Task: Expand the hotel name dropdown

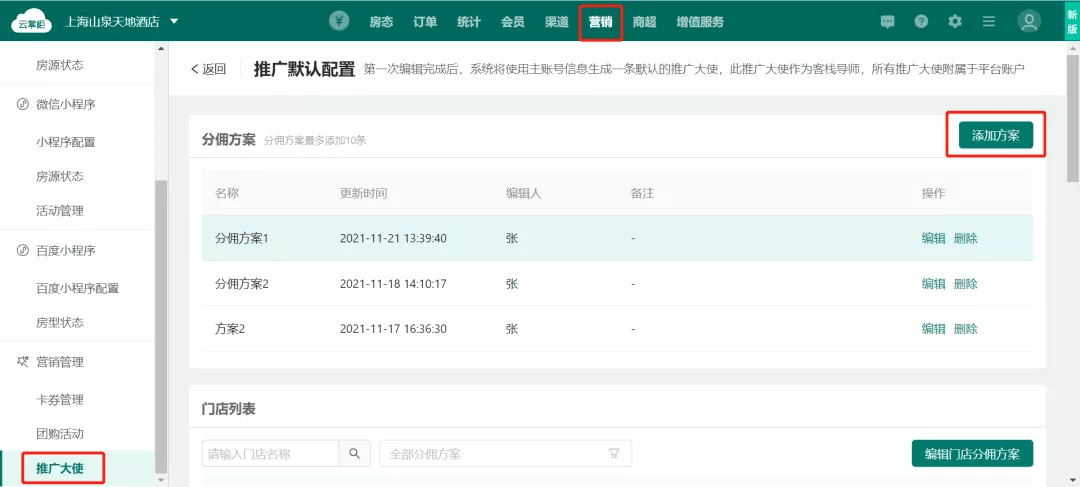Action: coord(174,21)
